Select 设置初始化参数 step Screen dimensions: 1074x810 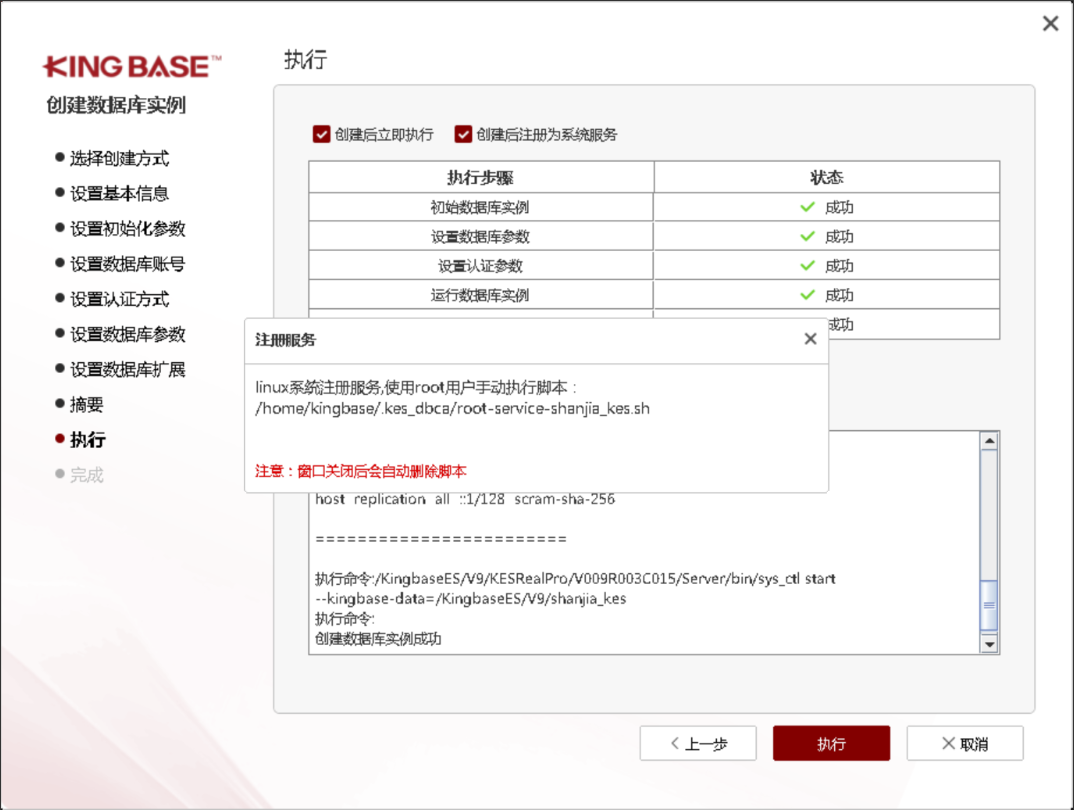tap(127, 229)
